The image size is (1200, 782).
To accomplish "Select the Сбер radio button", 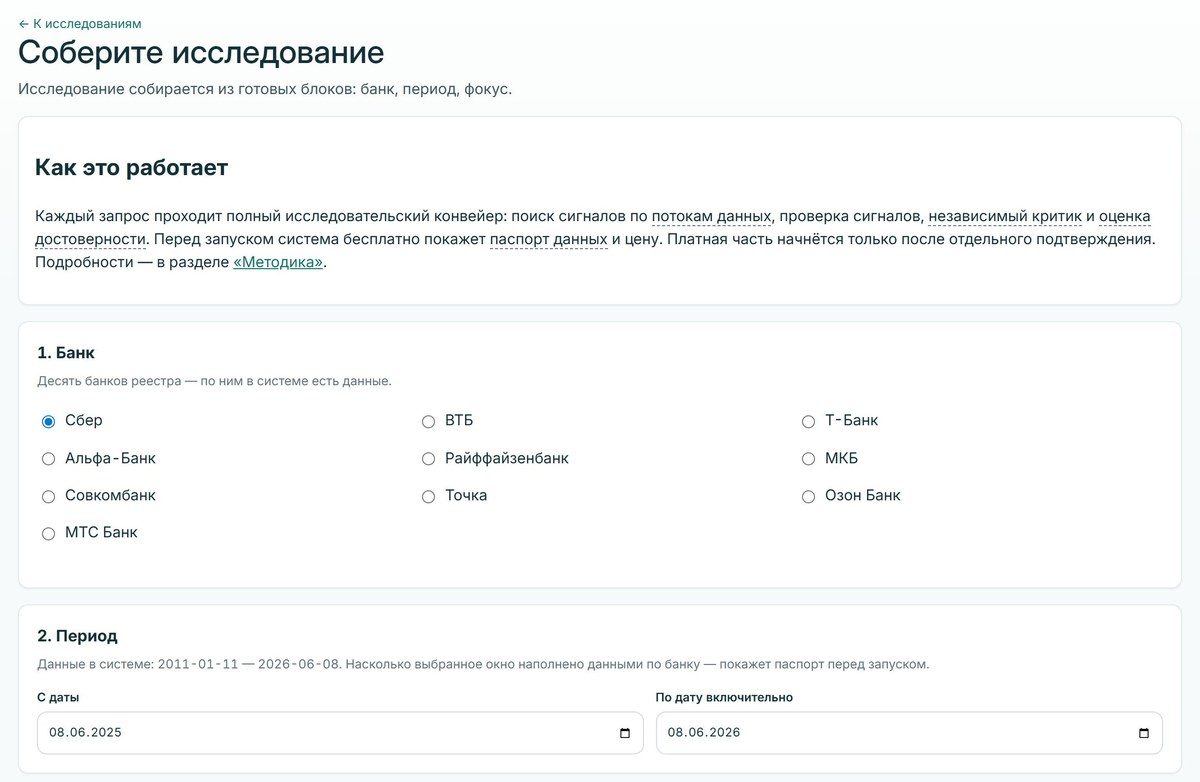I will [48, 422].
